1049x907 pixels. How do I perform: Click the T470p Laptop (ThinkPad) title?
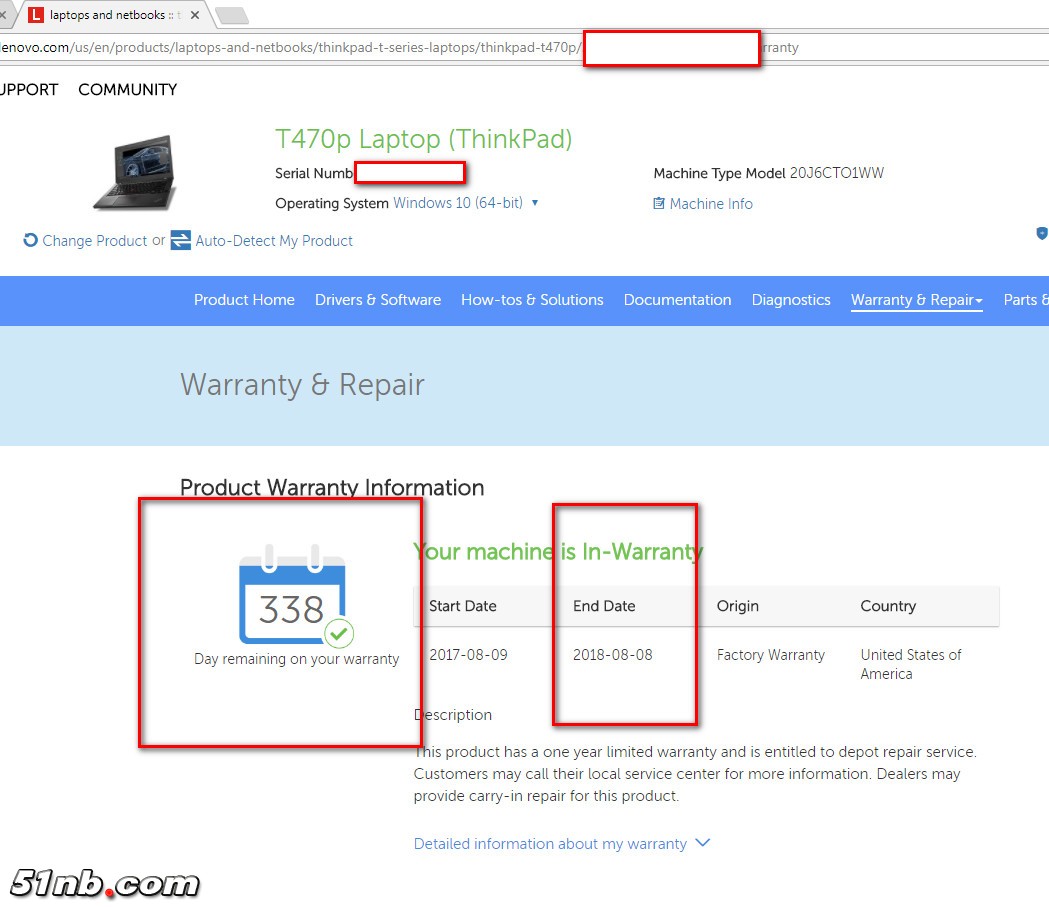pos(423,139)
